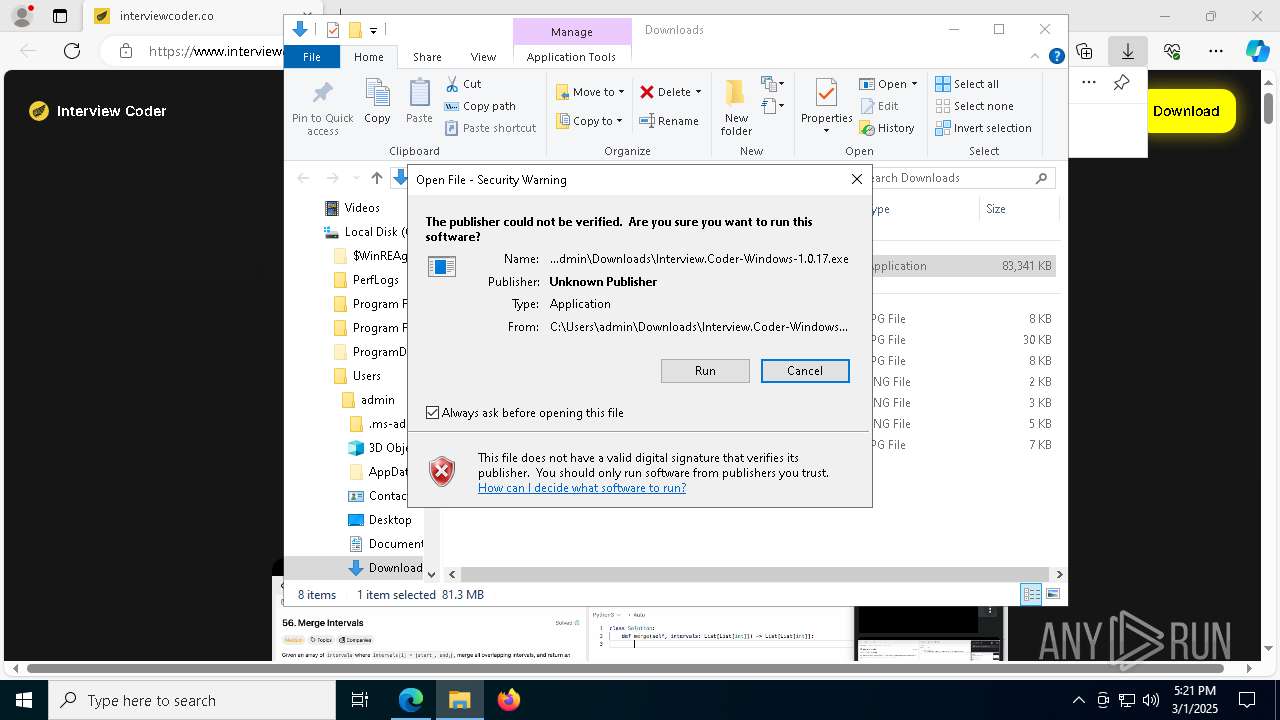Click Rename in Organize group
Viewport: 1280px width, 720px height.
(x=669, y=121)
